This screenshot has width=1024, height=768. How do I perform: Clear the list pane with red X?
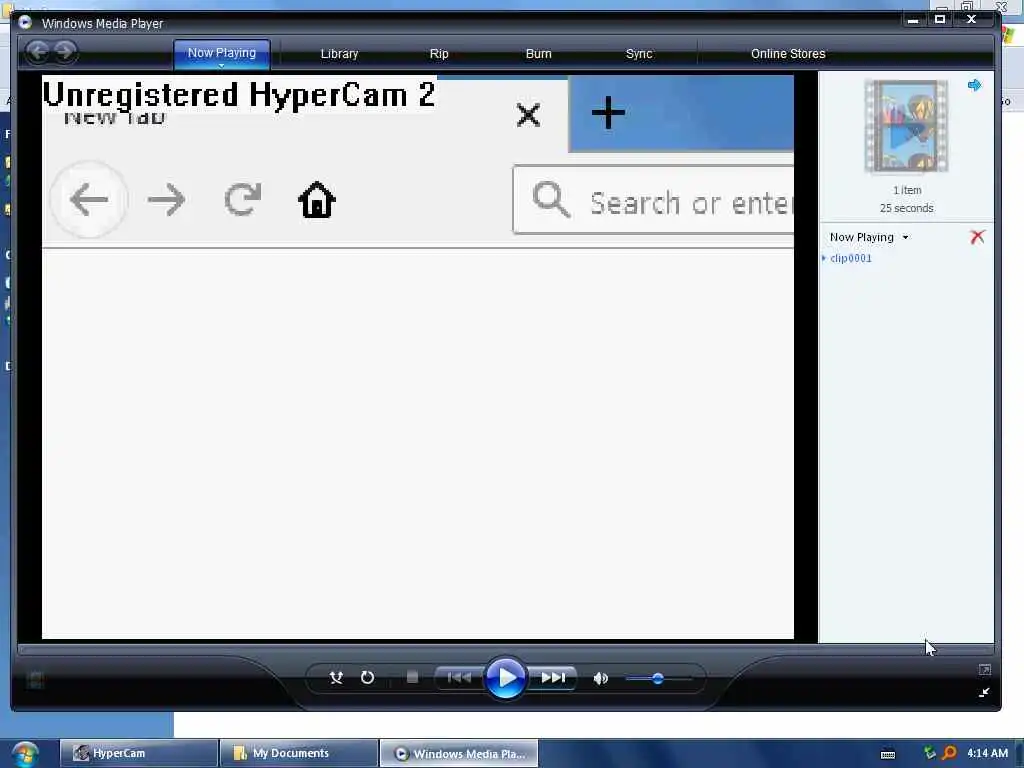point(977,236)
